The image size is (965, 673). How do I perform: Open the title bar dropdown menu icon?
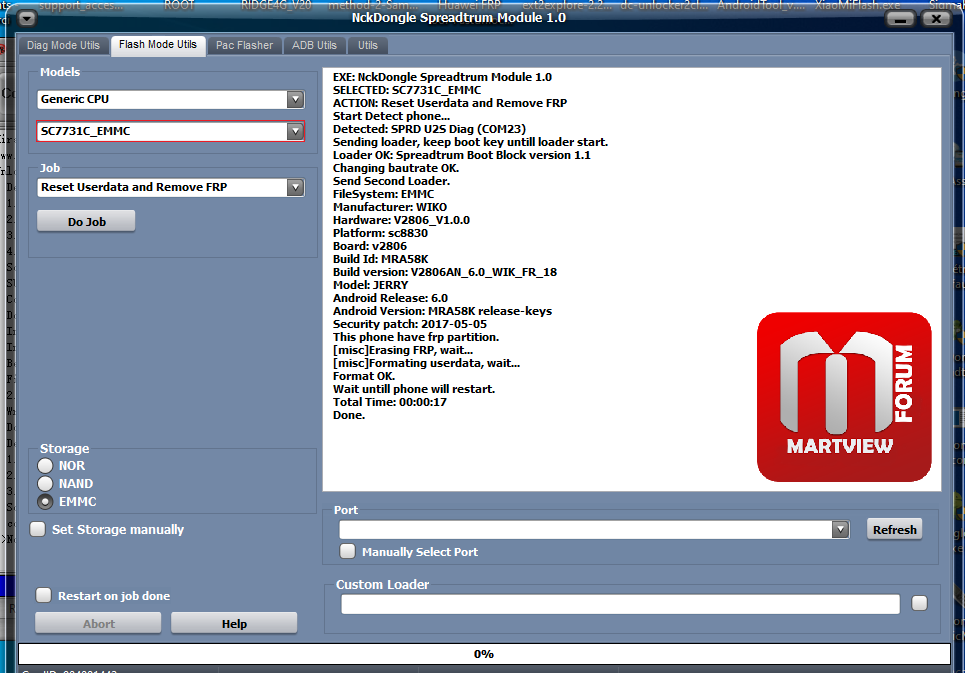(26, 18)
